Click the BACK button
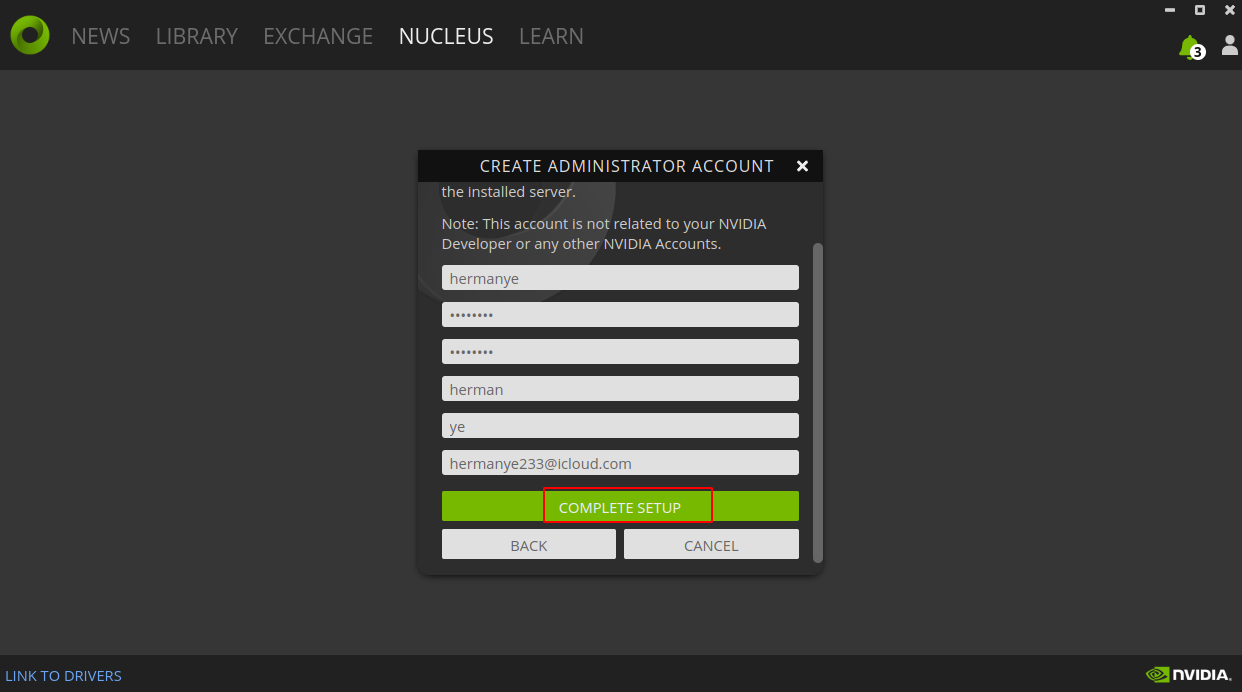Viewport: 1242px width, 692px height. [529, 544]
